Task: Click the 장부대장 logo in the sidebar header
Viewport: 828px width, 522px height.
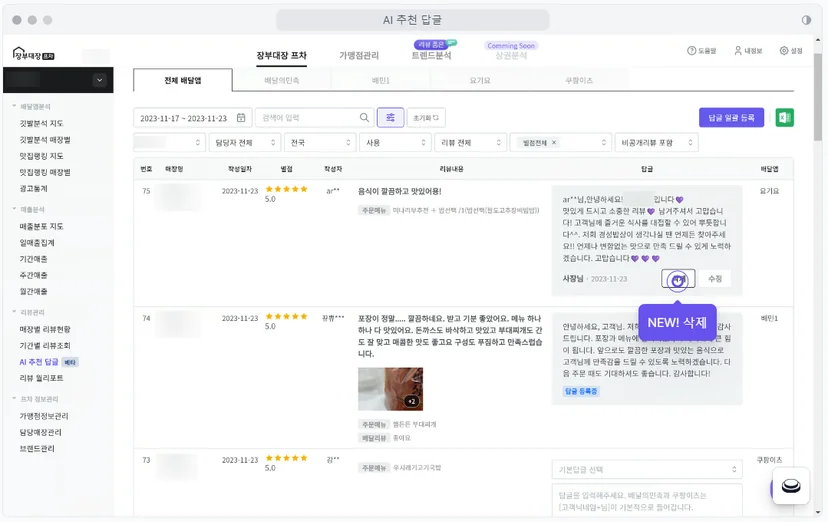Action: 33,54
